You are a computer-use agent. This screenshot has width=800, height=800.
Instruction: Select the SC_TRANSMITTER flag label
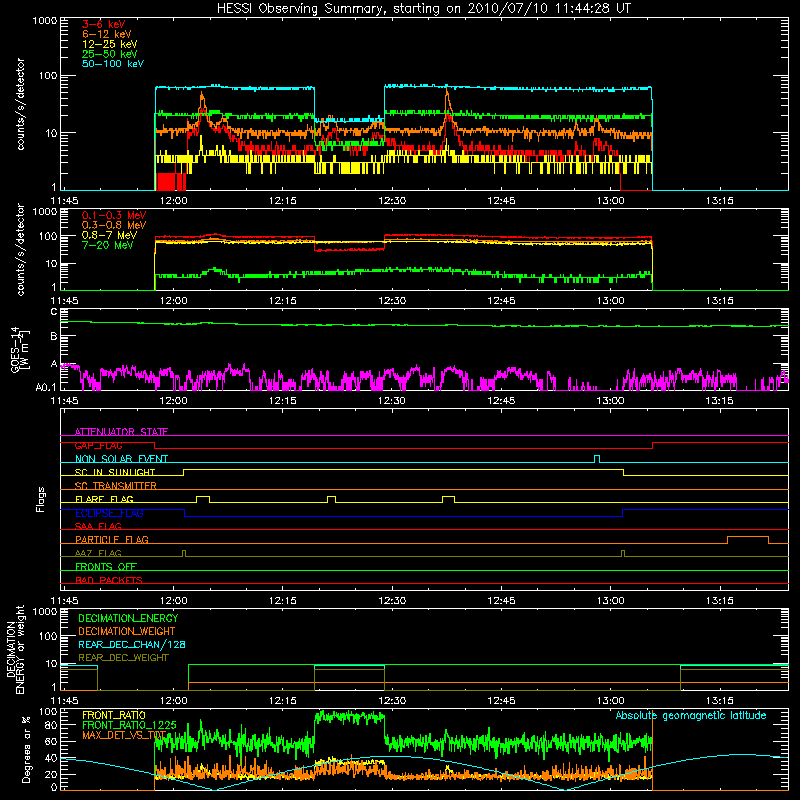[x=116, y=486]
